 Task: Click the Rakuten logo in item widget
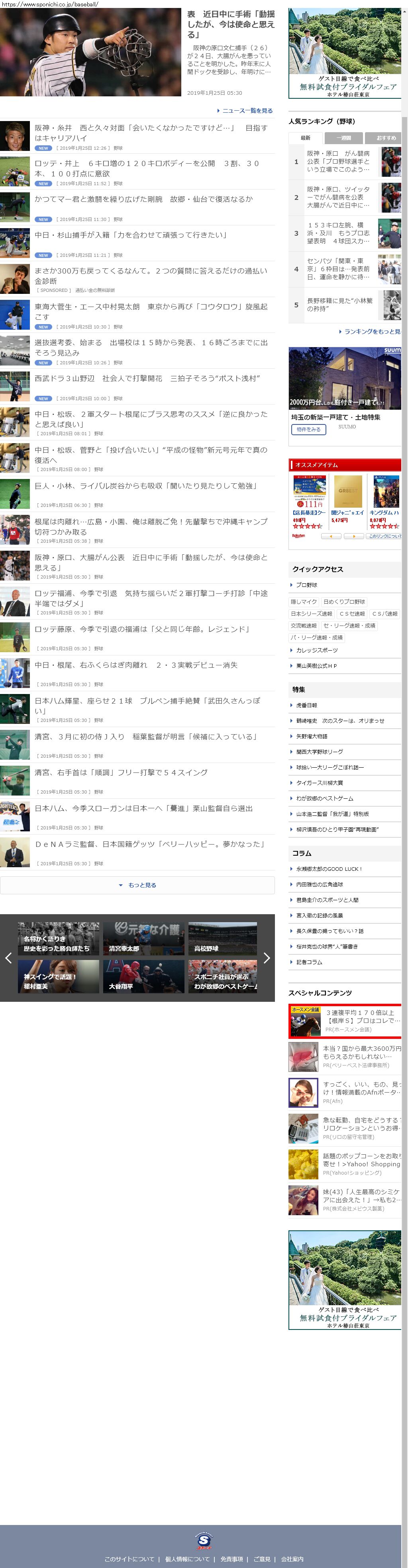click(x=298, y=536)
